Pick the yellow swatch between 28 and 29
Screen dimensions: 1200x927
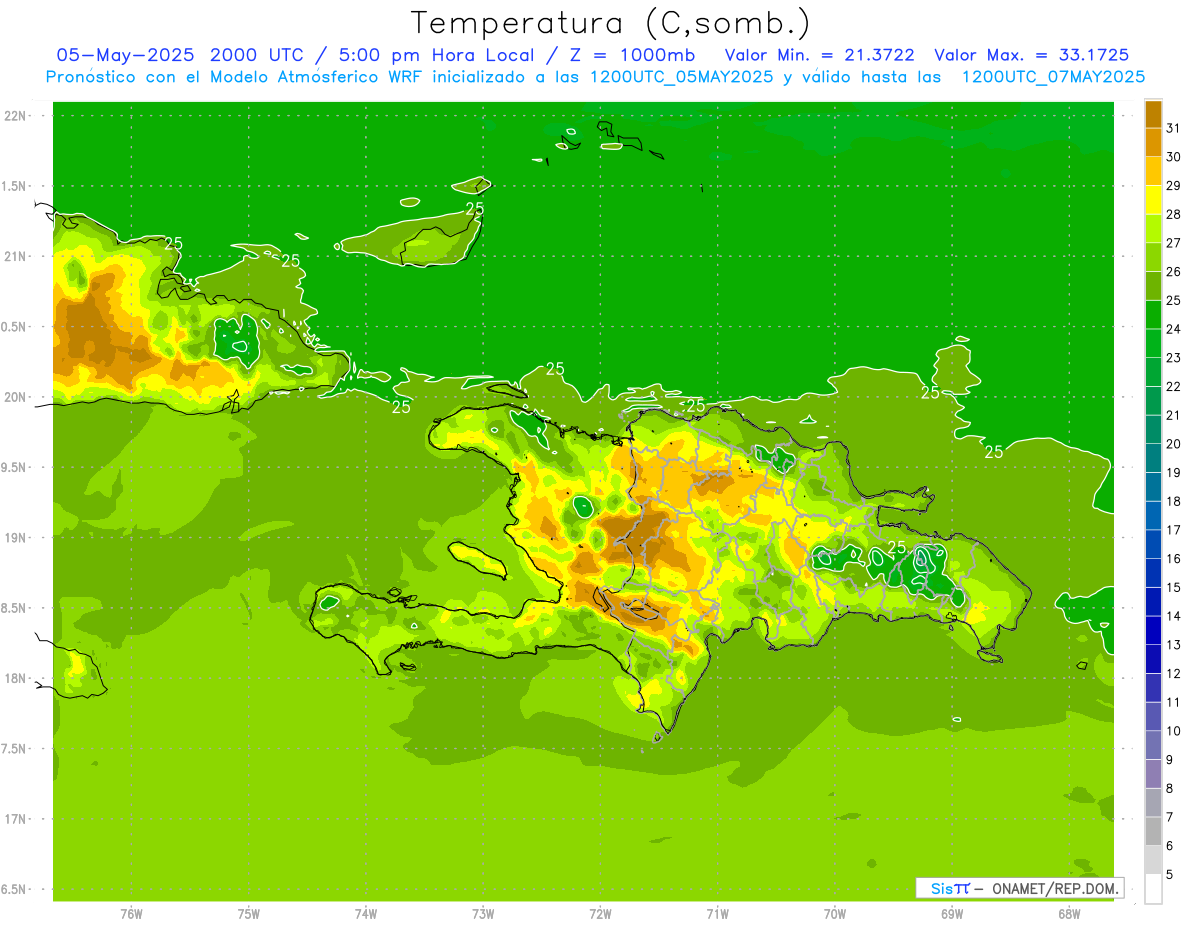pos(1153,200)
